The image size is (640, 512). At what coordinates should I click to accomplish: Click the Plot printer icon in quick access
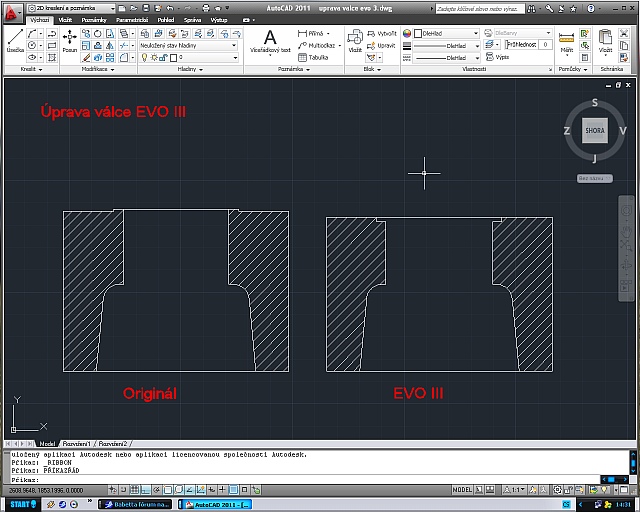click(x=206, y=8)
